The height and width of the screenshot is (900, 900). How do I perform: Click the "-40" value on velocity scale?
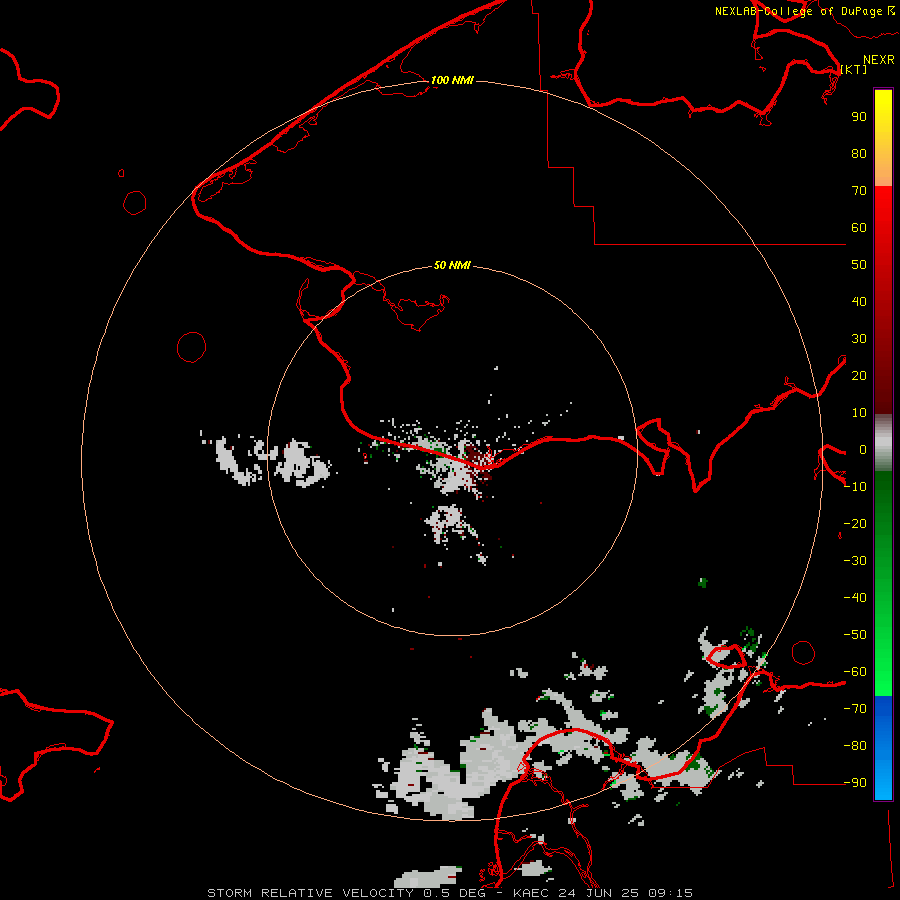tap(855, 598)
